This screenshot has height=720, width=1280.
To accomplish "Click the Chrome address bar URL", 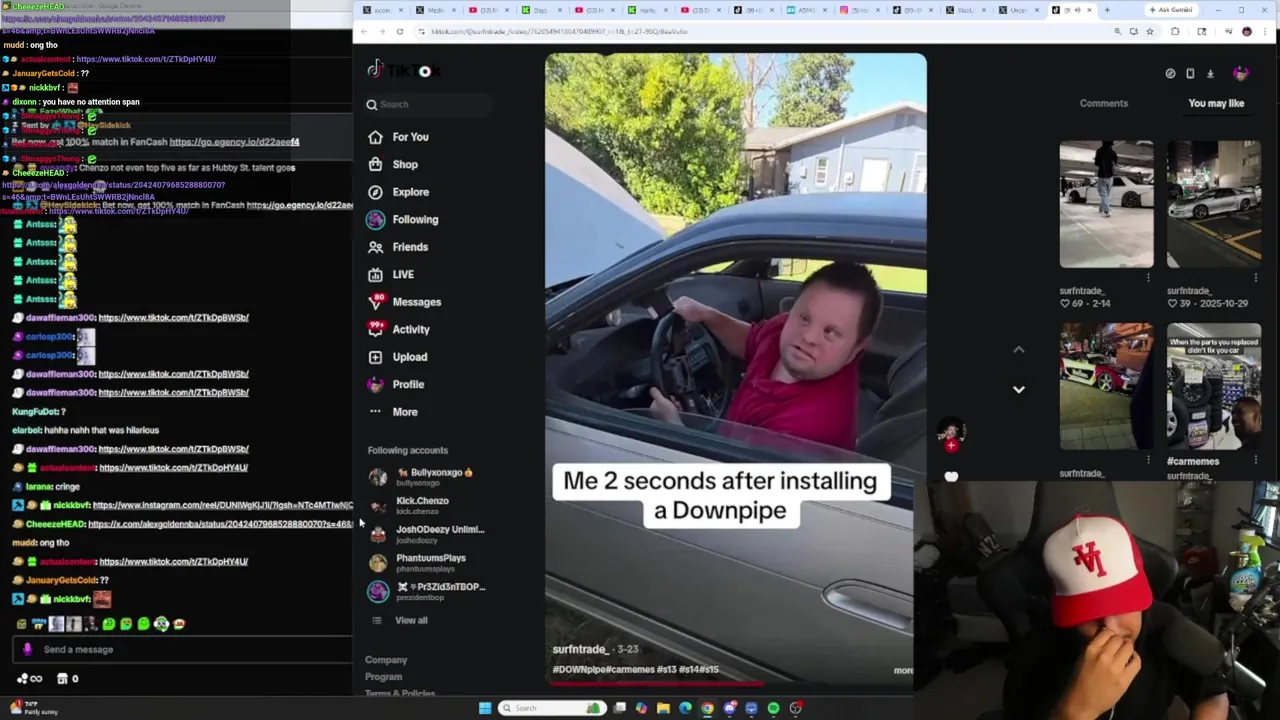I will pyautogui.click(x=560, y=31).
